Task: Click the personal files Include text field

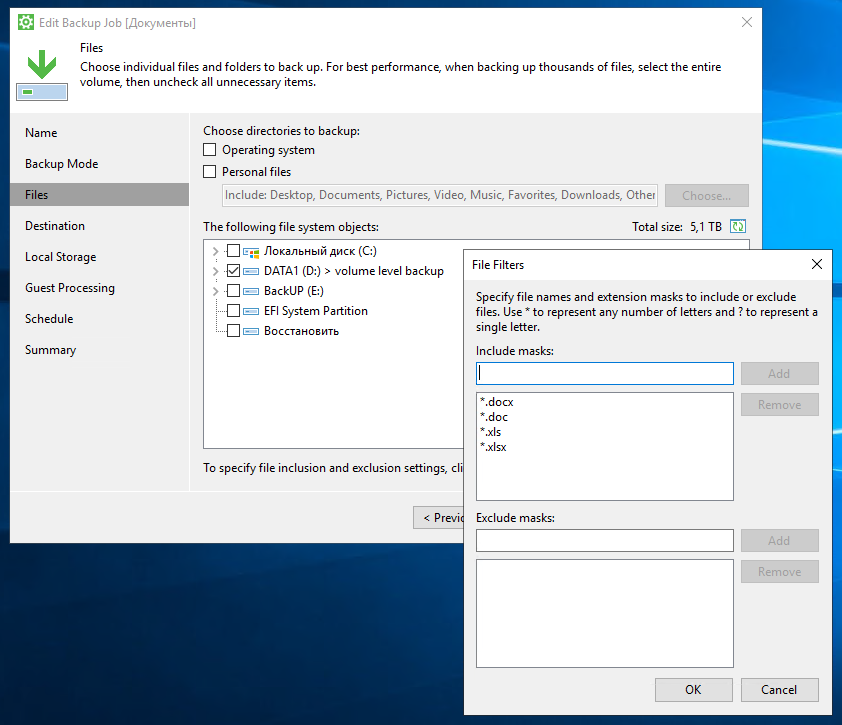Action: 440,195
